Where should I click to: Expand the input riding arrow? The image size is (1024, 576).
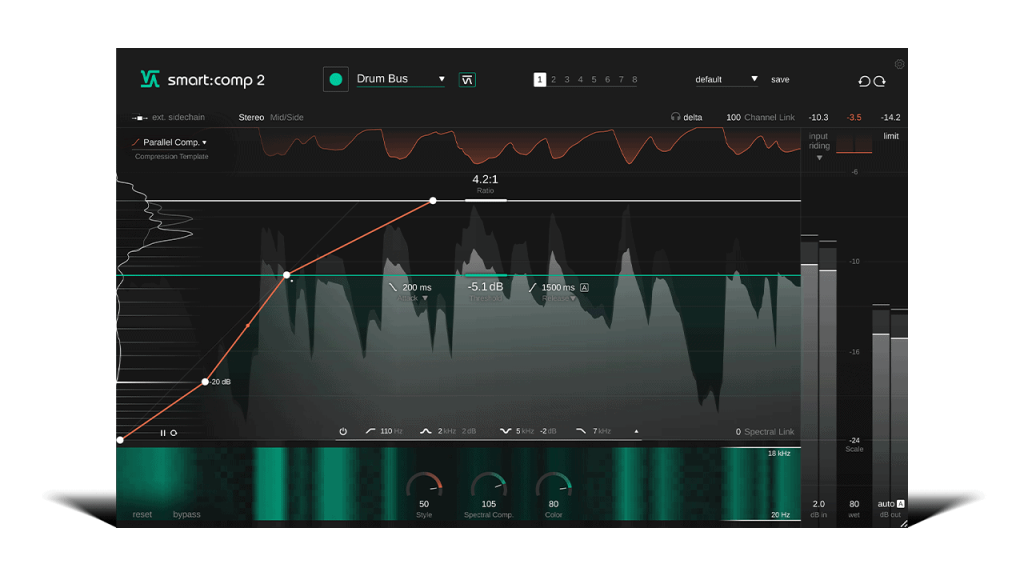819,158
